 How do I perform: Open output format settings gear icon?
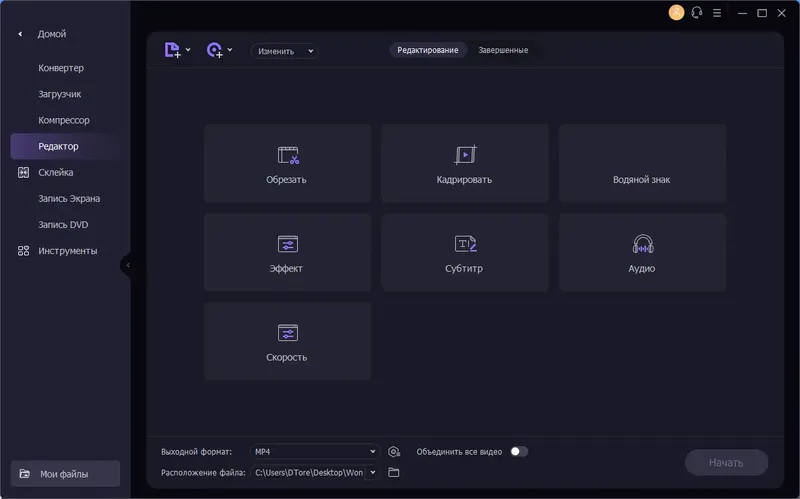pyautogui.click(x=394, y=452)
